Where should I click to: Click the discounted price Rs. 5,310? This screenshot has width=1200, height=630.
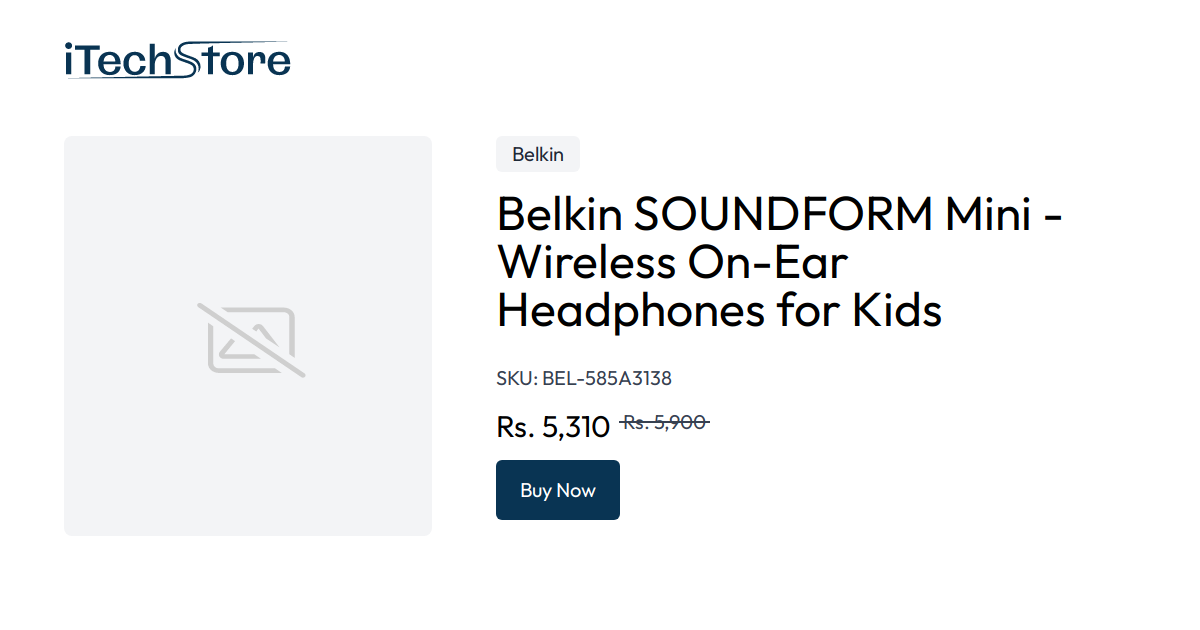[x=553, y=426]
